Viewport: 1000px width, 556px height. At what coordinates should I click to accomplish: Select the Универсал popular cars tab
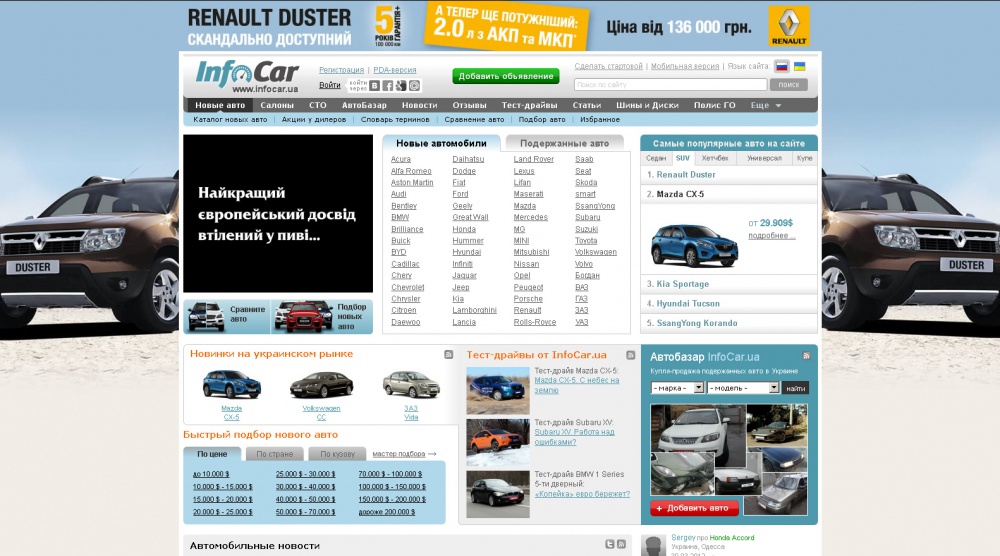coord(764,158)
